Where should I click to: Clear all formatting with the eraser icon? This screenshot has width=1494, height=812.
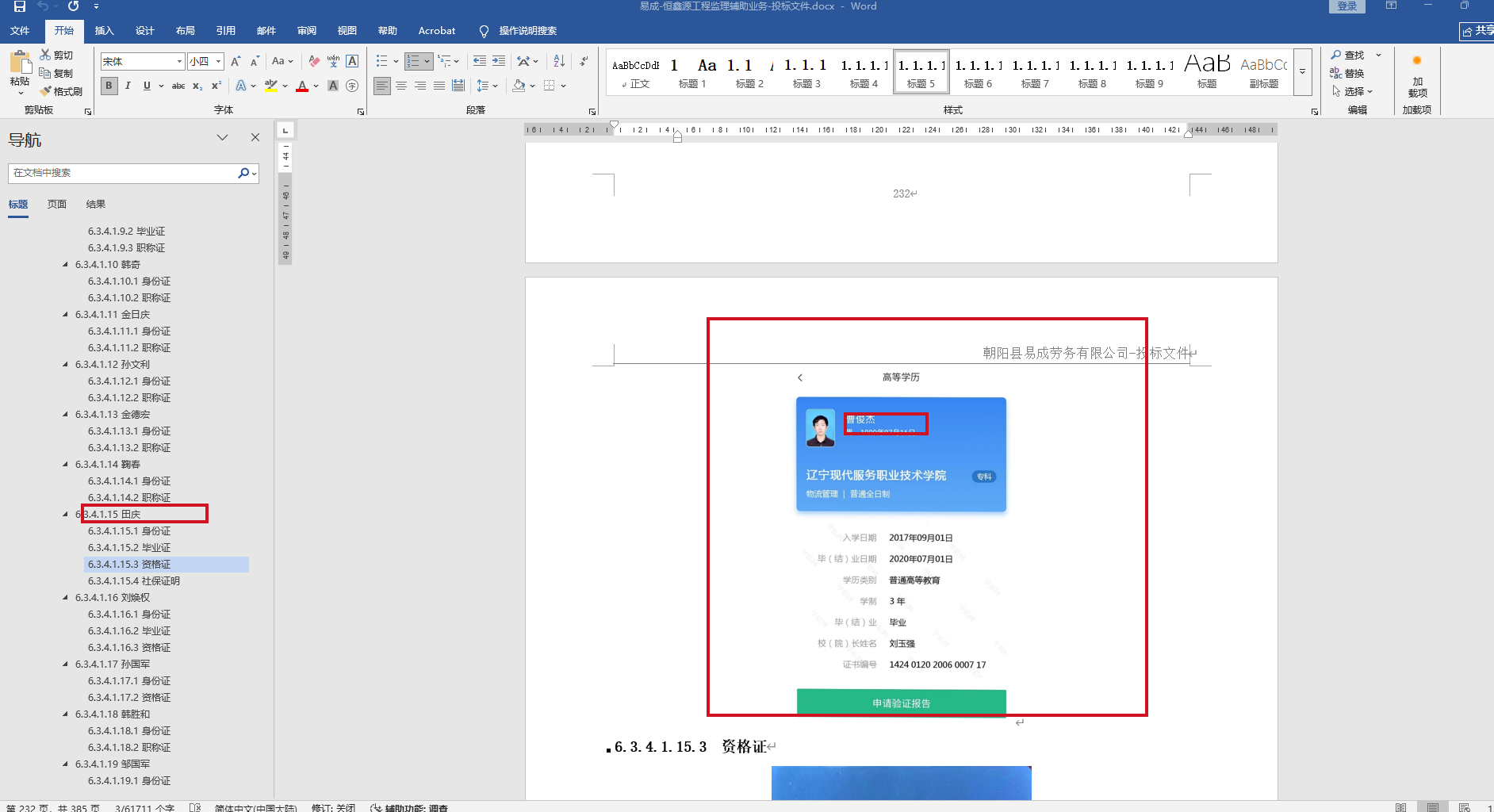coord(314,61)
